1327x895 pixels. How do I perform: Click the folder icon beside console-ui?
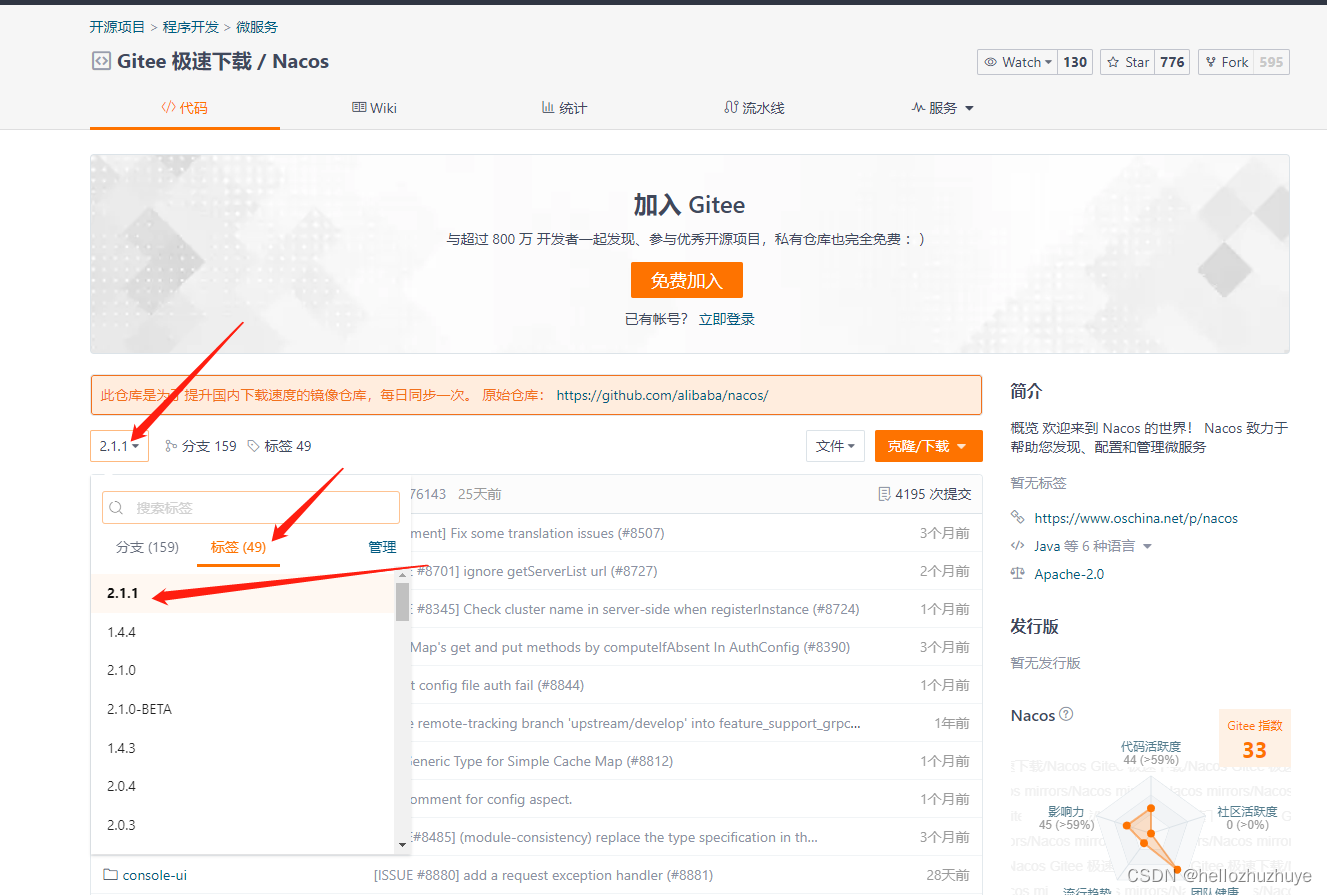click(110, 875)
